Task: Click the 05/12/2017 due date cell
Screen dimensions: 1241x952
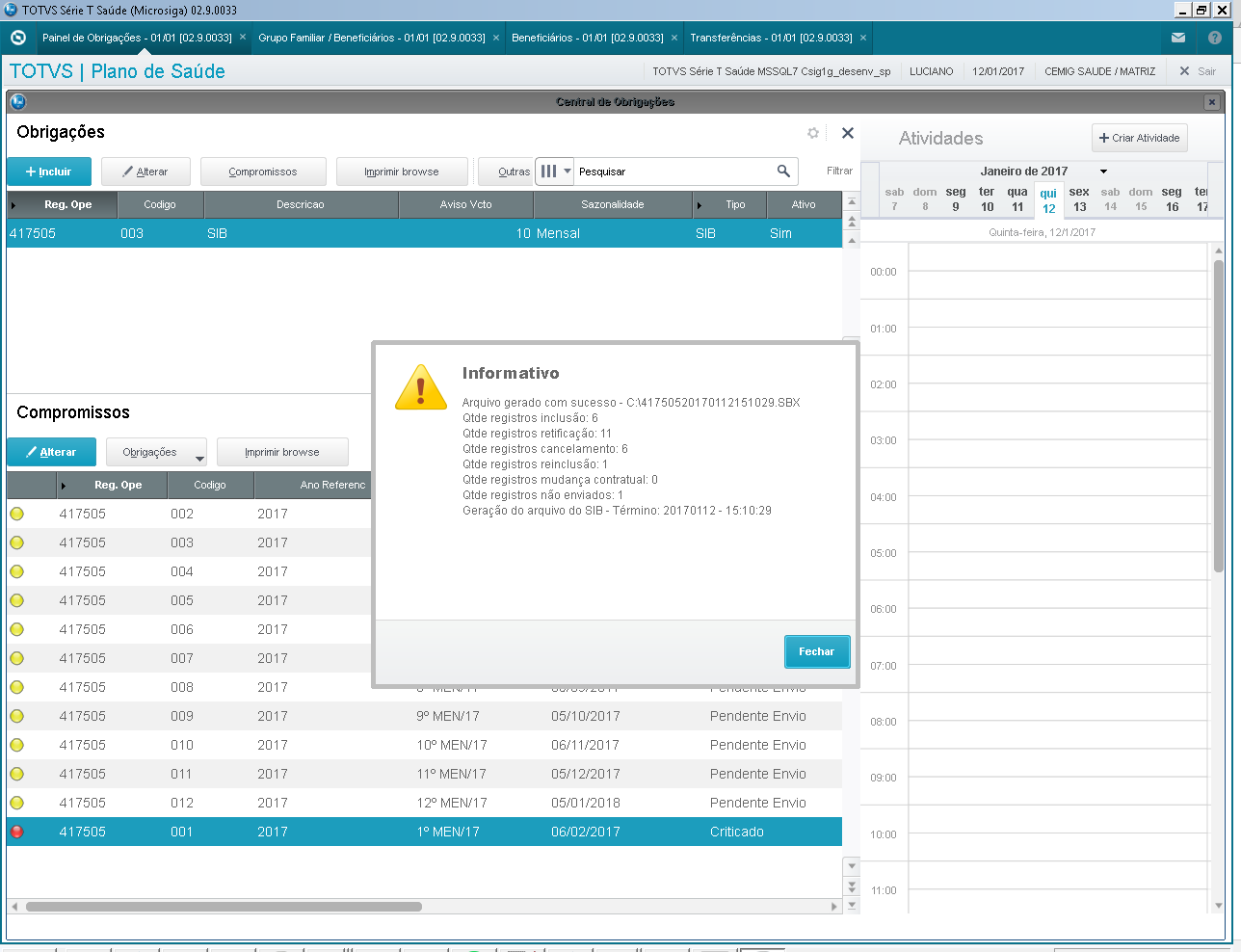Action: click(x=586, y=774)
